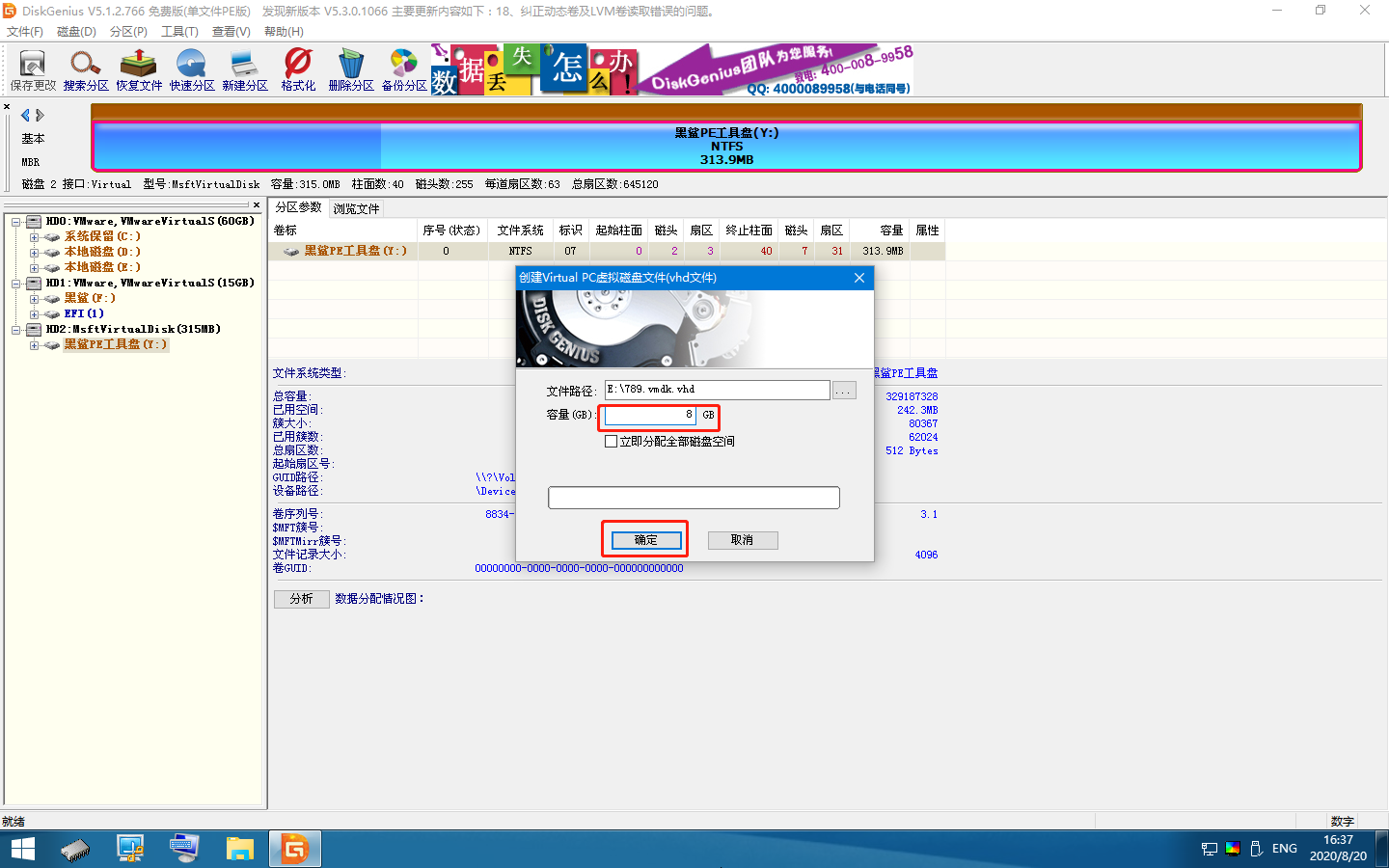The image size is (1389, 868).
Task: Open the Windows Start menu
Action: pos(22,849)
